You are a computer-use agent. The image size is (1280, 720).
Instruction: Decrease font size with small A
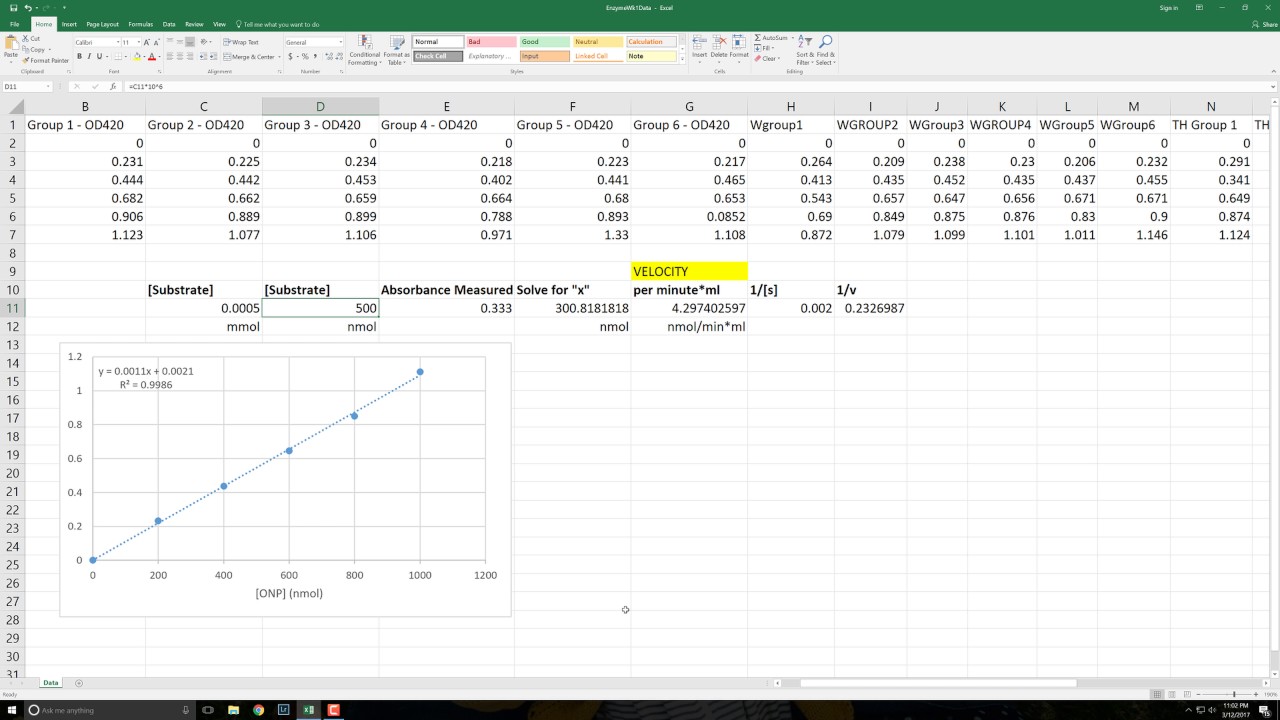click(157, 42)
